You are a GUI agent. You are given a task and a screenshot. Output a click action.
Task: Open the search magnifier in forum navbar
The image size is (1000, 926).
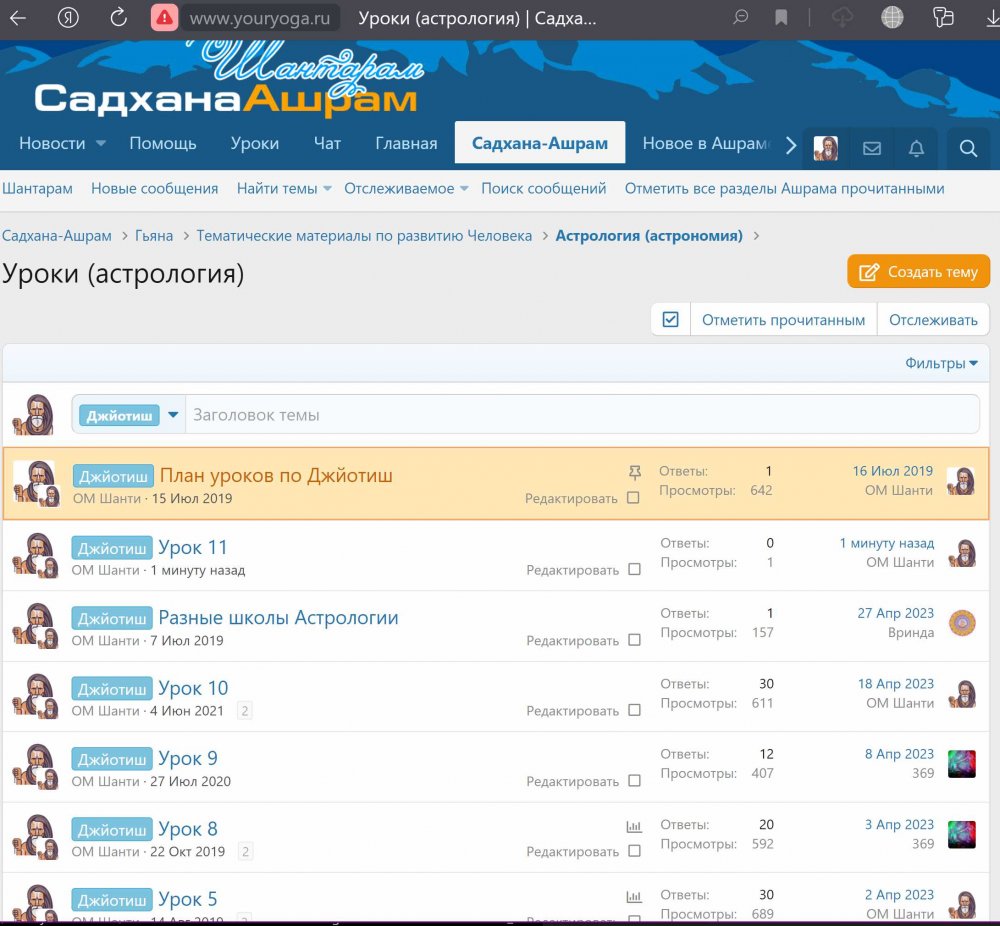coord(967,148)
